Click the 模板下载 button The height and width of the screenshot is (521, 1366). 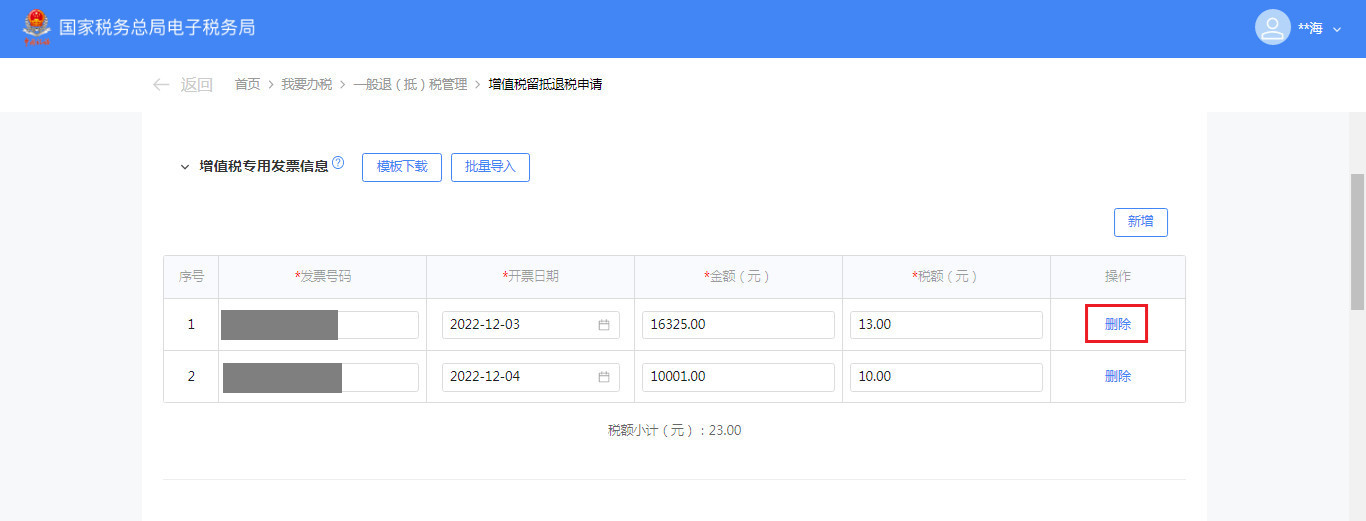pos(401,167)
